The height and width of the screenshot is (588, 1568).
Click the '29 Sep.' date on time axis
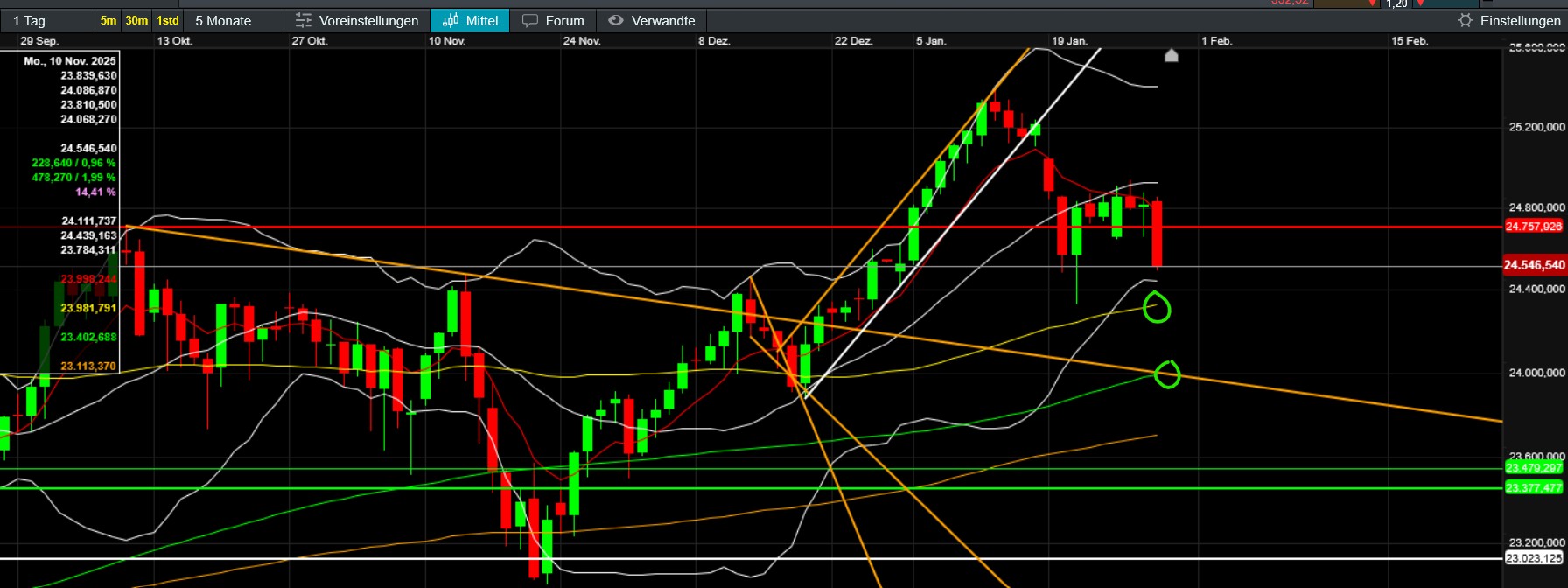[x=39, y=41]
